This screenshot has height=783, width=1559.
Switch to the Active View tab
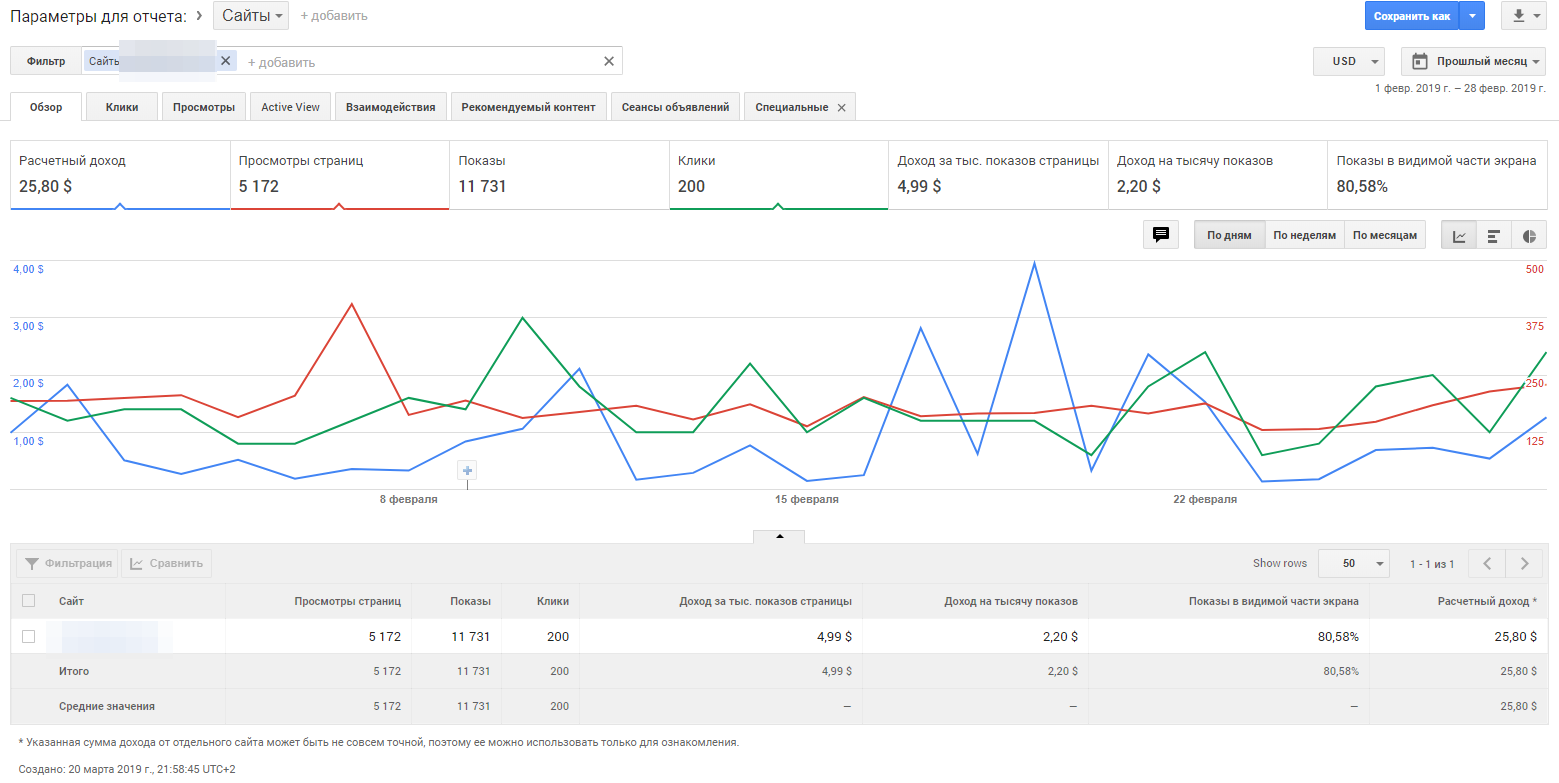290,107
